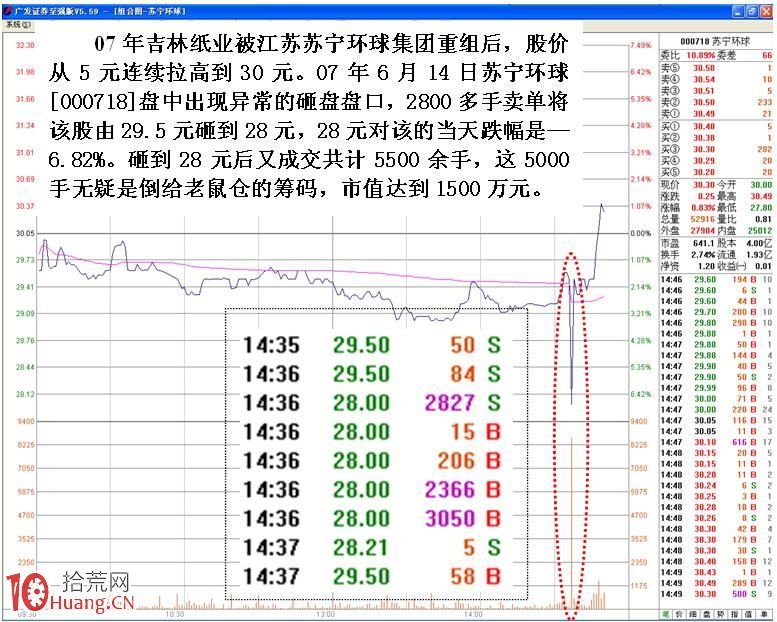Image resolution: width=777 pixels, height=622 pixels.
Task: Select the 卖④ 30.54 ask row
Action: point(717,79)
